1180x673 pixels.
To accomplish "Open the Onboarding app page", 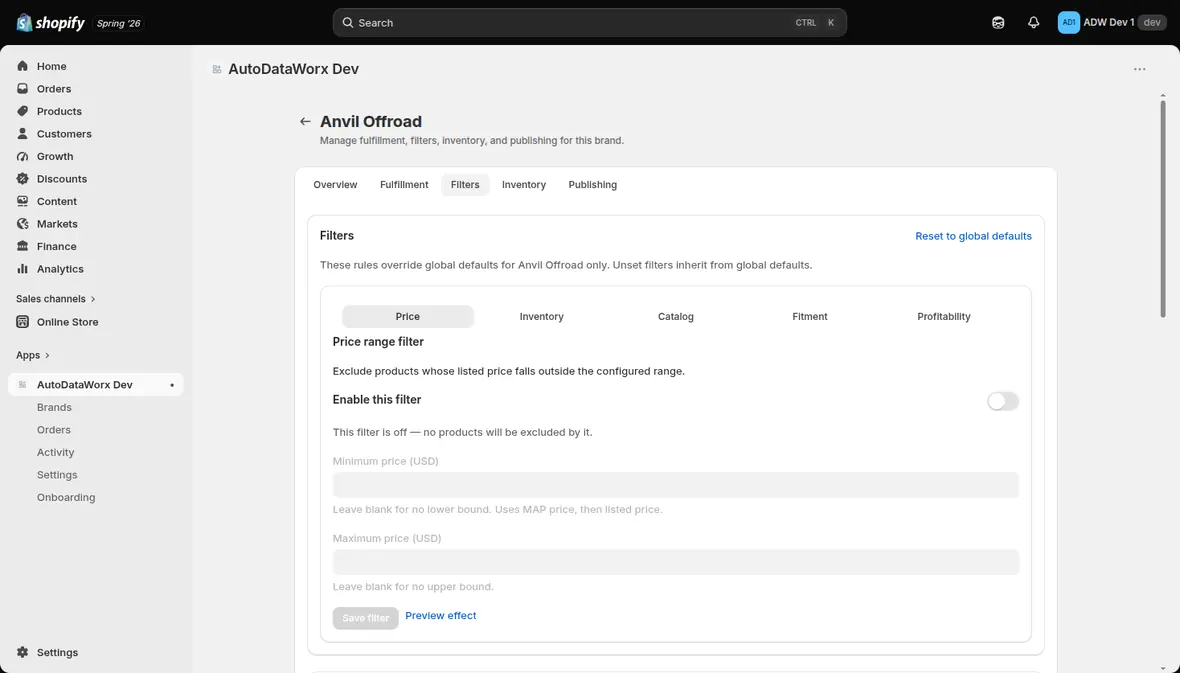I will coord(66,498).
